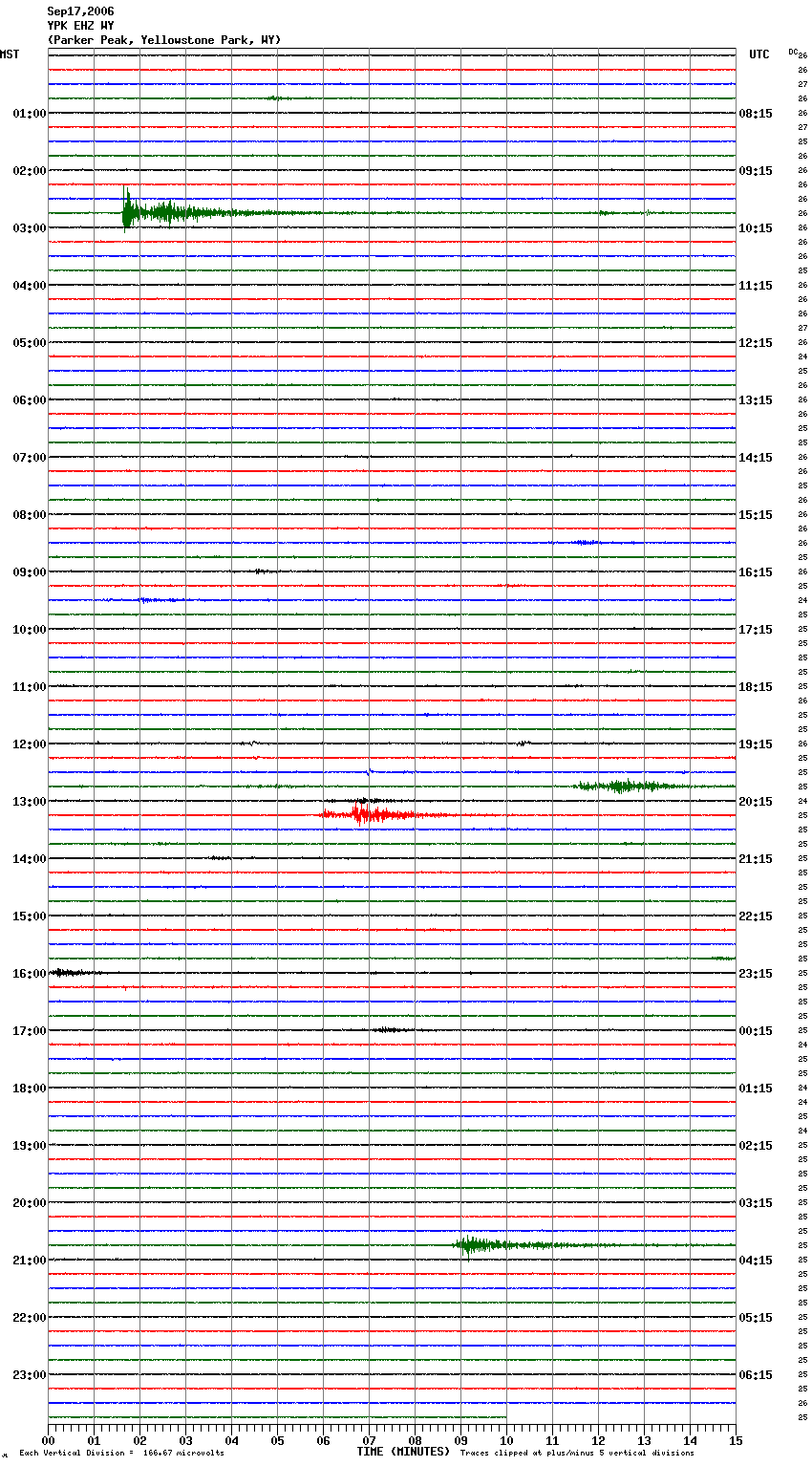Click the 14:15 UTC time label

coord(756,458)
